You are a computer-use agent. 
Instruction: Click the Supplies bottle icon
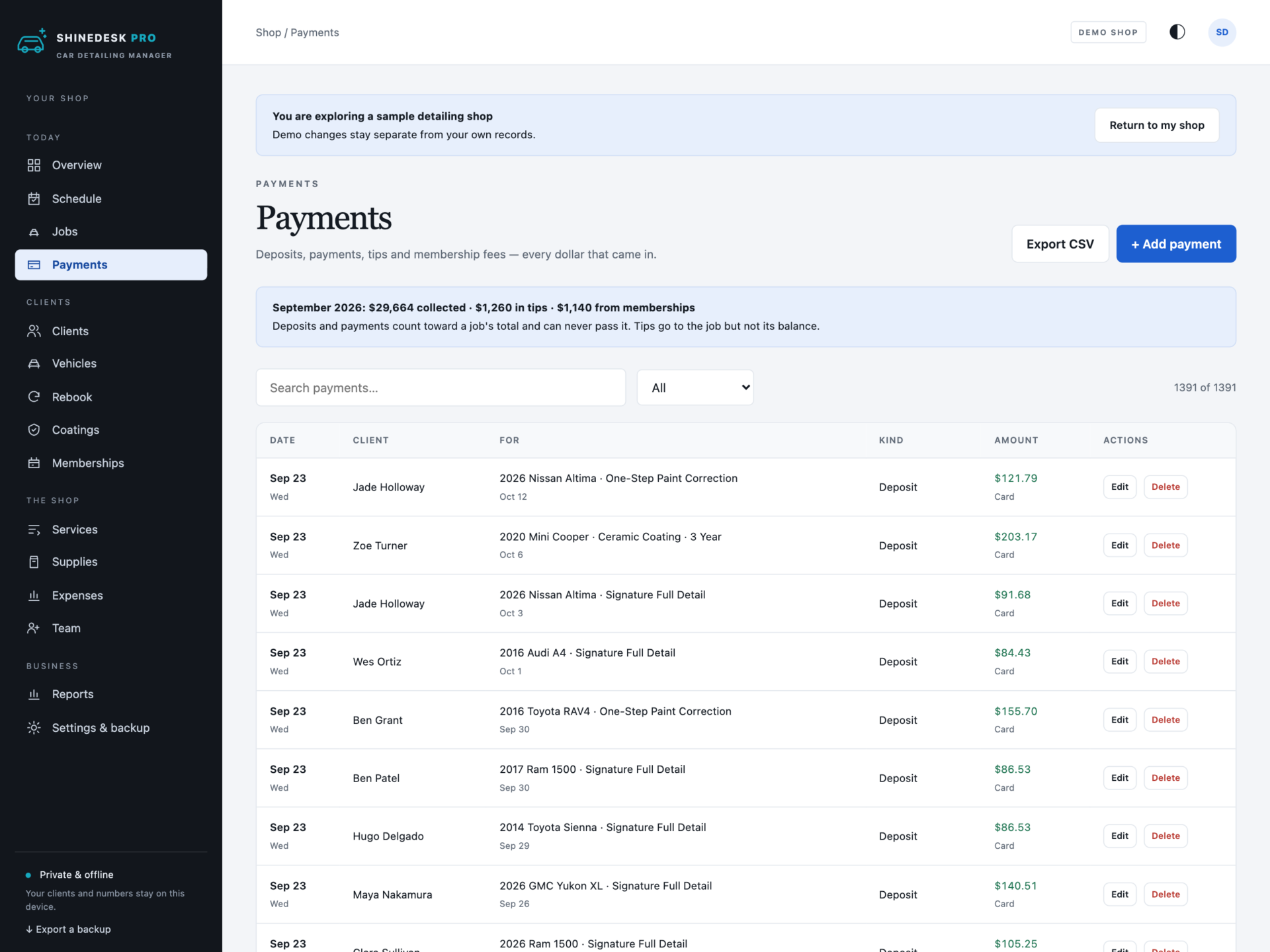[34, 562]
